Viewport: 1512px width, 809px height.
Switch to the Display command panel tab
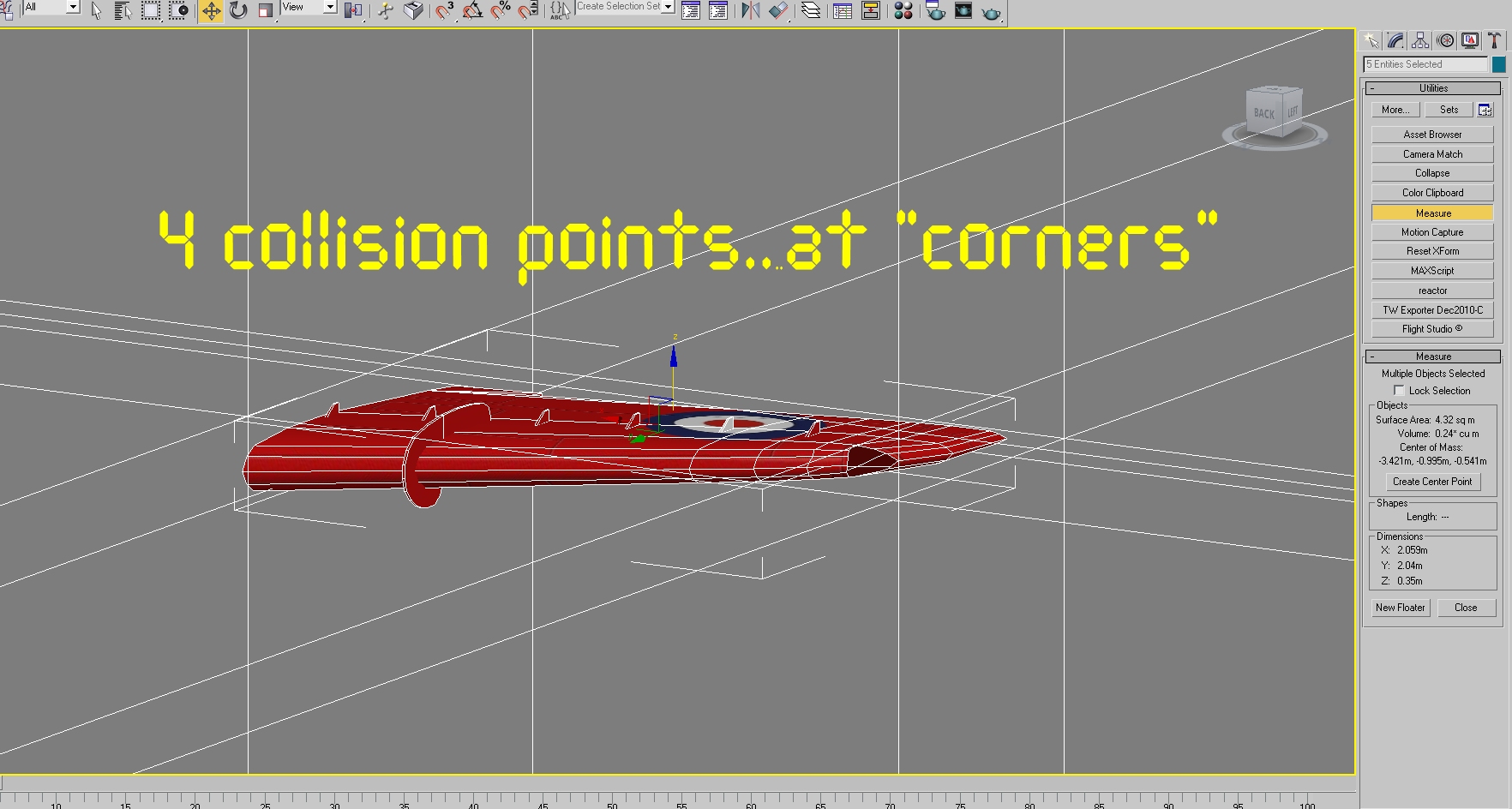(x=1471, y=40)
